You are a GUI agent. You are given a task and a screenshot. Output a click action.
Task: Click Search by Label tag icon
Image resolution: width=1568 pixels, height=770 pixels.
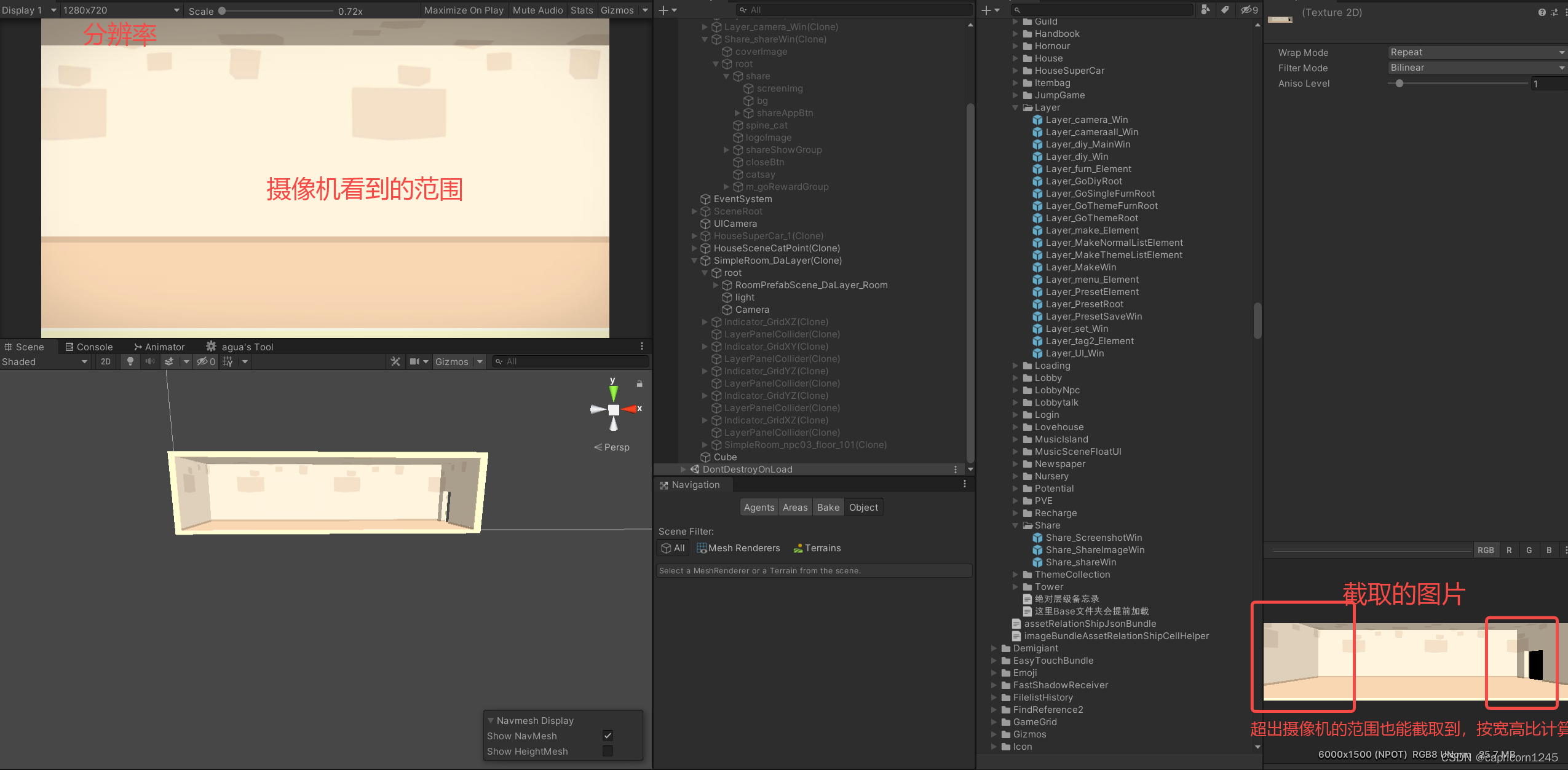click(x=1225, y=10)
